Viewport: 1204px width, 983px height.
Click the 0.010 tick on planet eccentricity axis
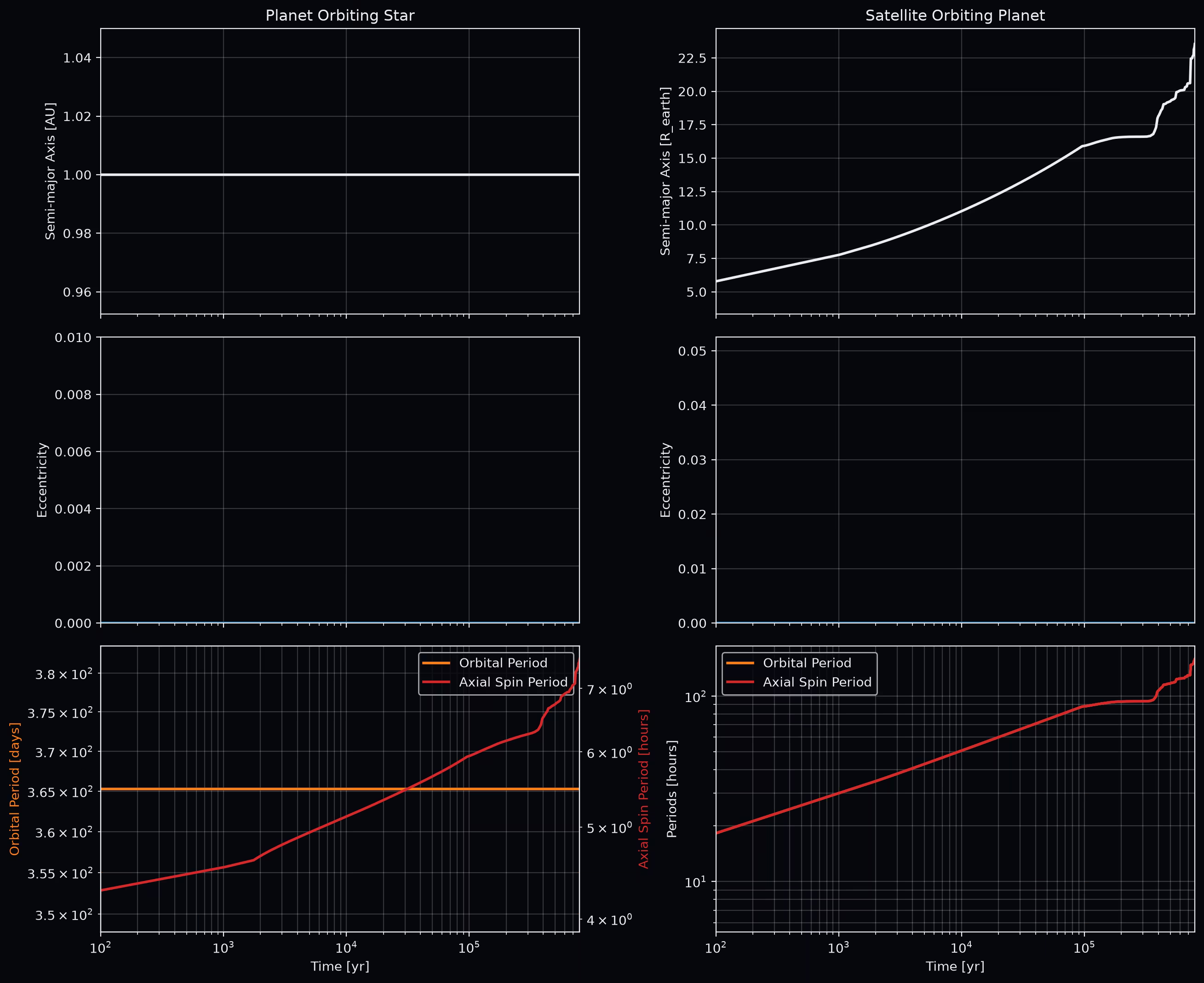pos(74,337)
